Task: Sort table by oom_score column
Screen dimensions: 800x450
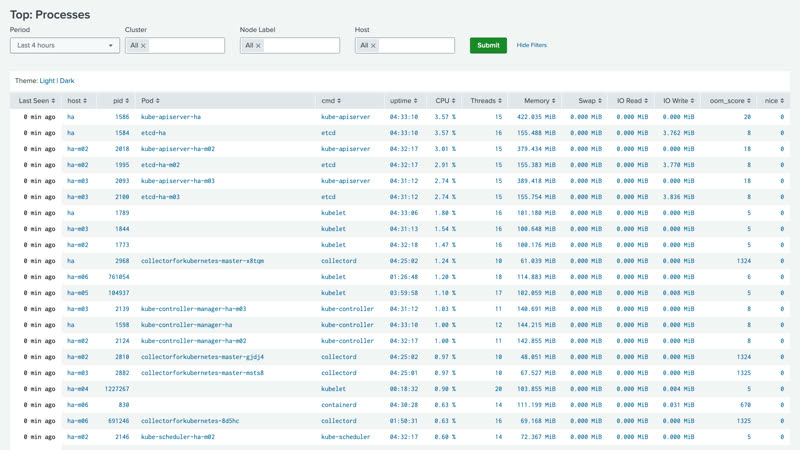Action: coord(730,101)
